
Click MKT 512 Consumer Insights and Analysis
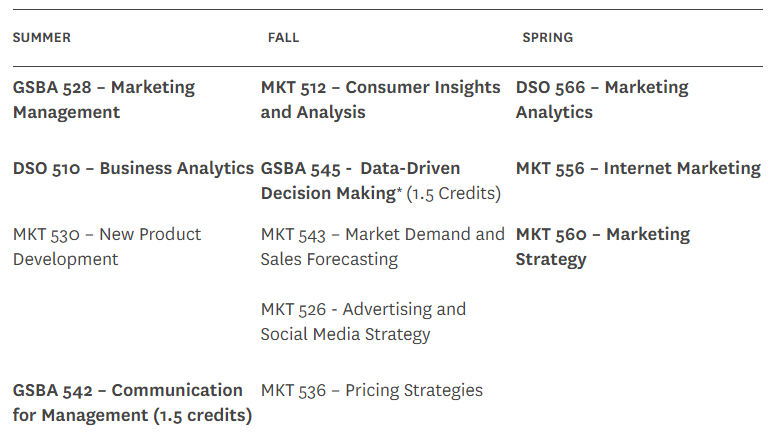381,99
